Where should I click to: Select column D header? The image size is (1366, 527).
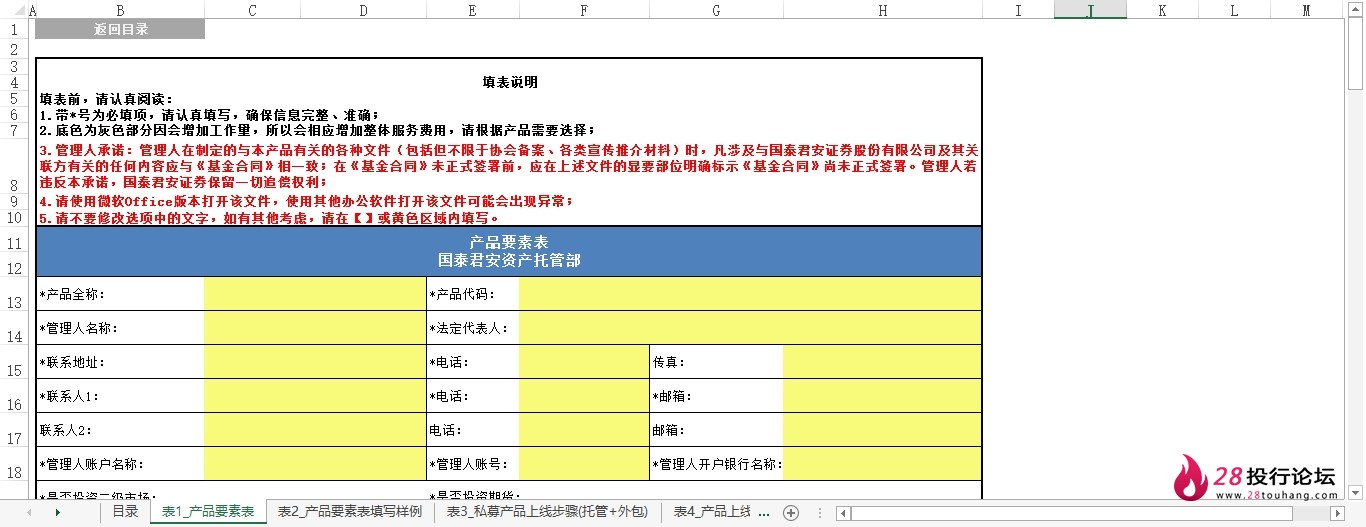click(362, 10)
